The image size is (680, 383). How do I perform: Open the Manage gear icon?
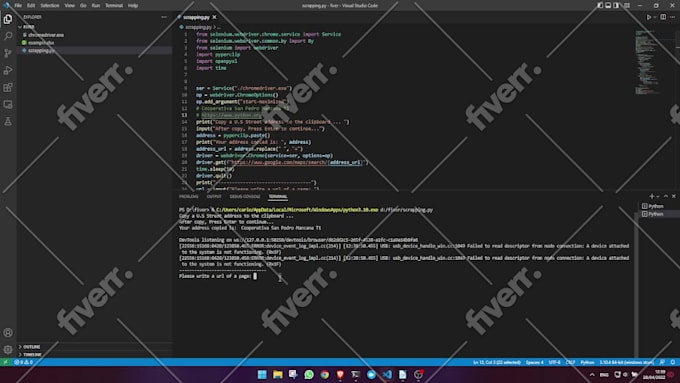[x=8, y=350]
